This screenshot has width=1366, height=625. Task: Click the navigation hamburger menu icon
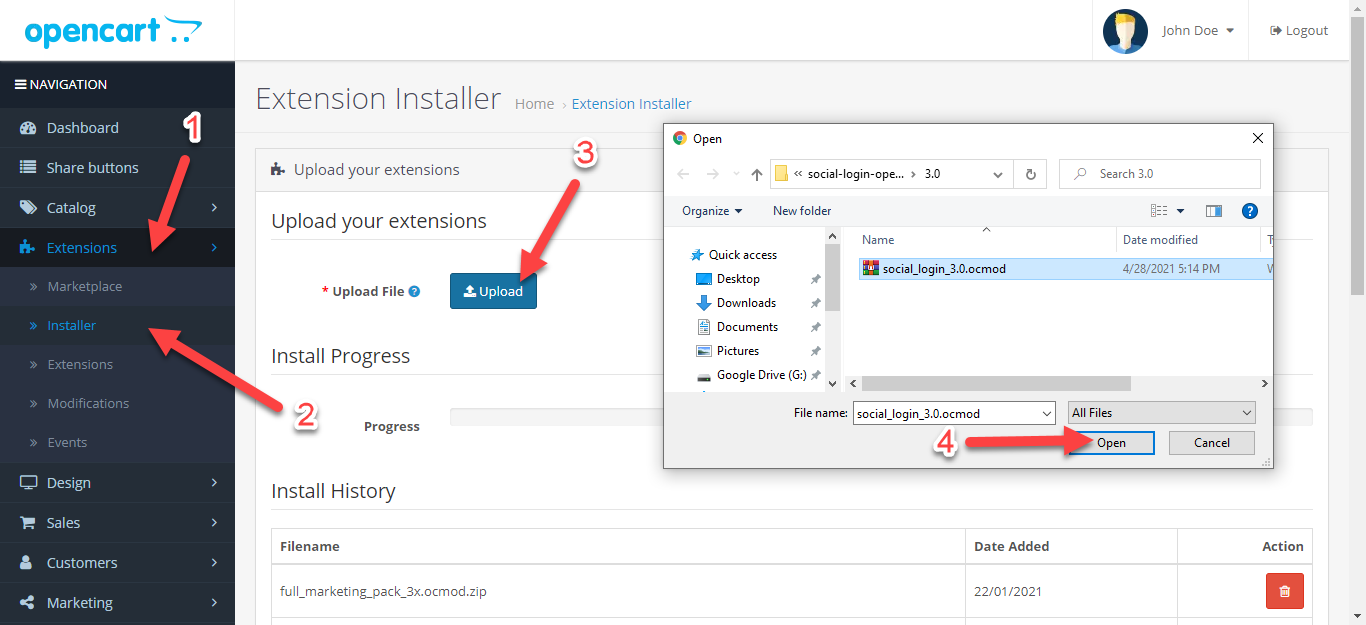click(x=20, y=85)
